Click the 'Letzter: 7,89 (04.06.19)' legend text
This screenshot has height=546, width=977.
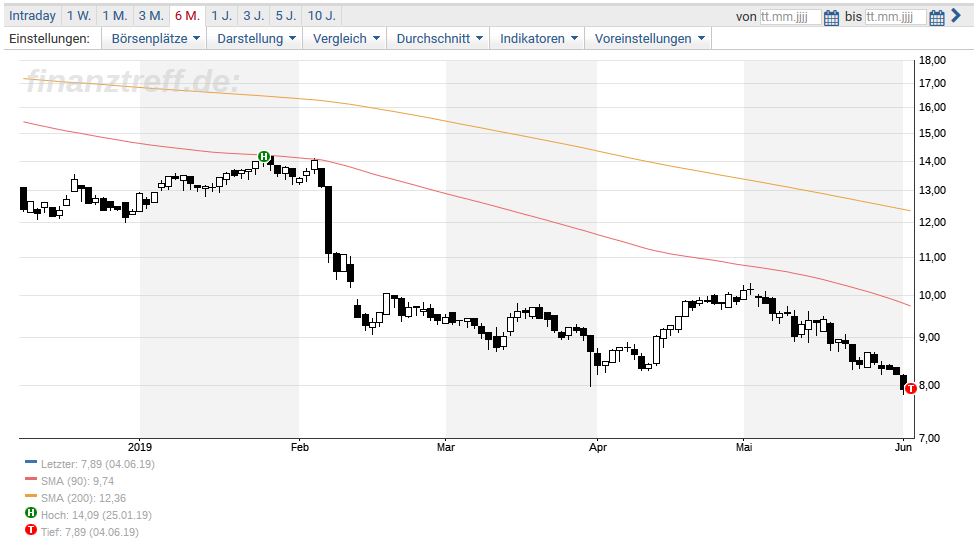point(98,464)
